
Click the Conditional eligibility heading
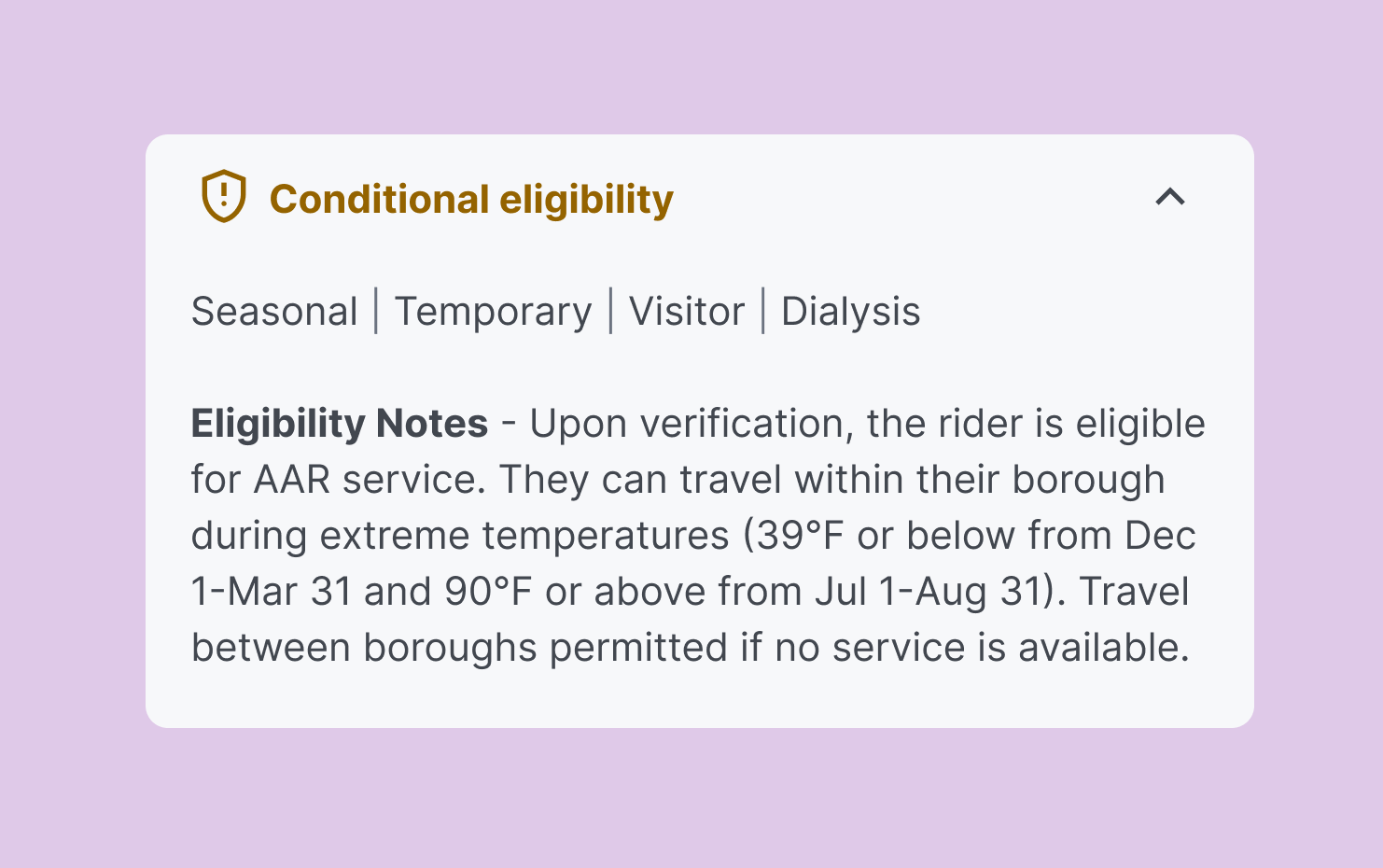(x=471, y=200)
